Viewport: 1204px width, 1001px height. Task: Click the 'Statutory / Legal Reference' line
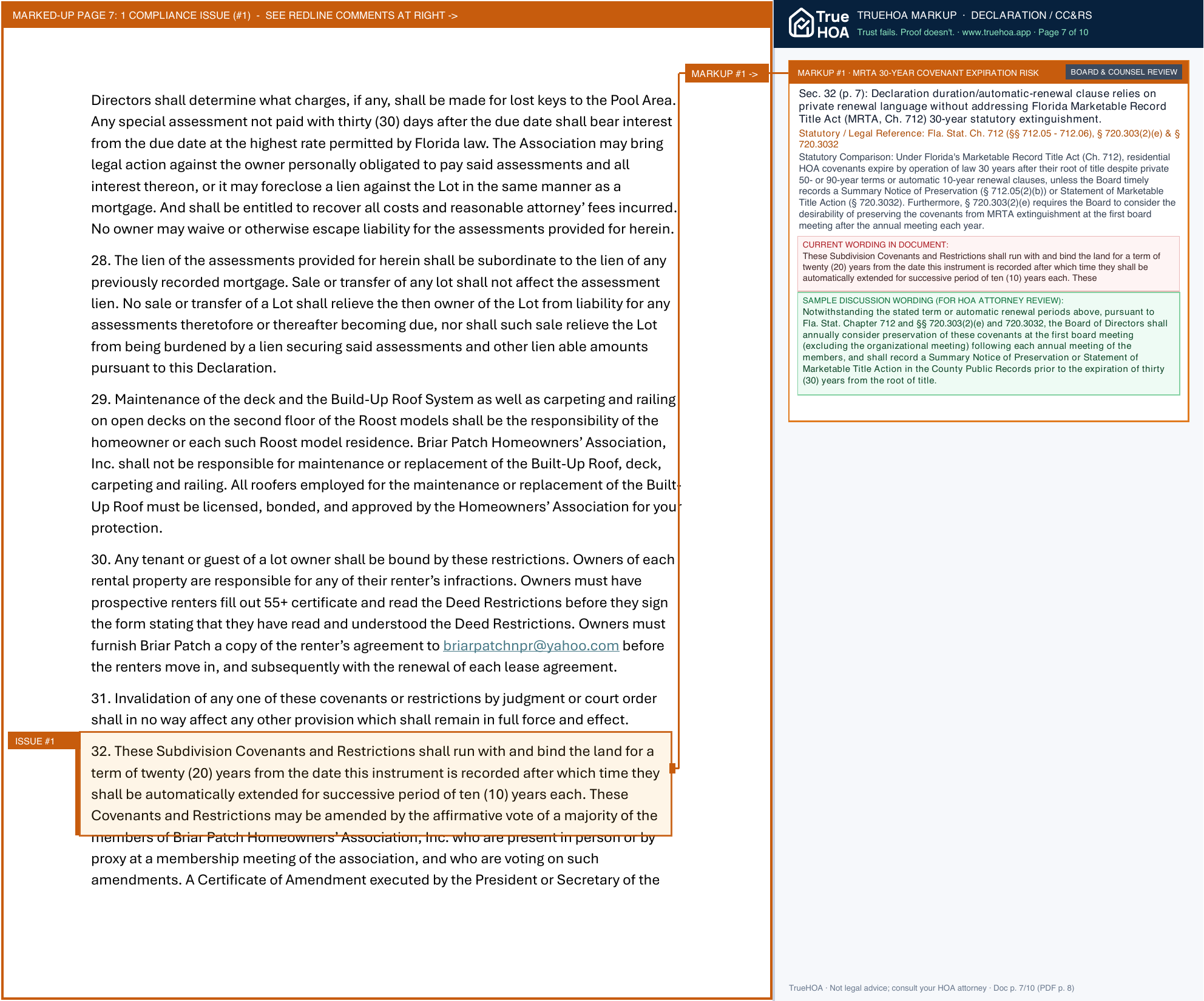989,138
